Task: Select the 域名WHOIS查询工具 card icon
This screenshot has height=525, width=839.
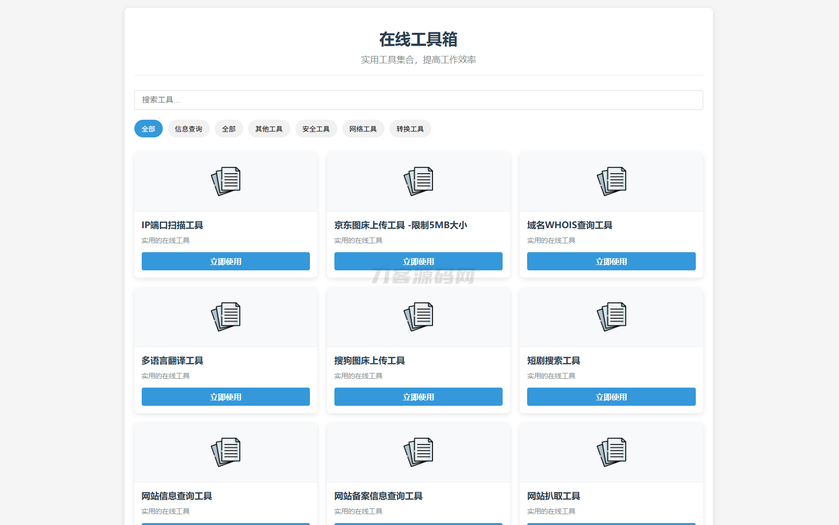Action: click(611, 181)
